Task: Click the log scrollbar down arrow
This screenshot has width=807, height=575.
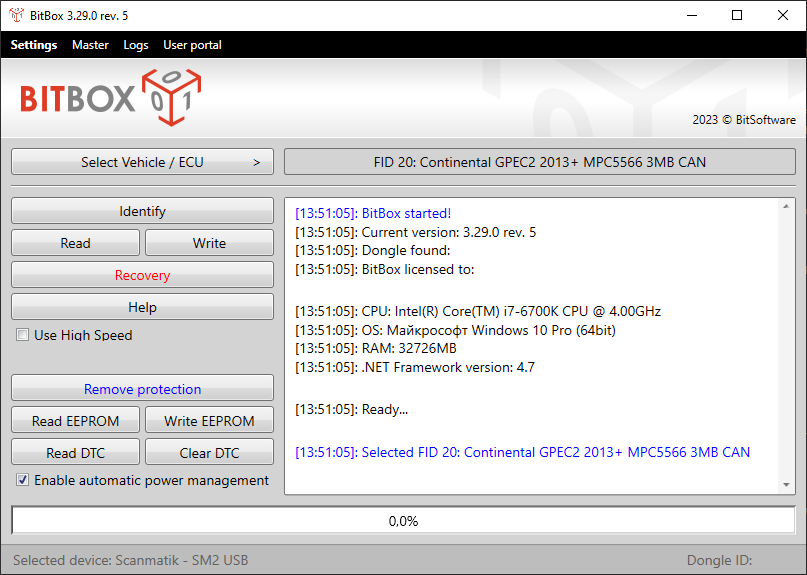Action: (786, 484)
